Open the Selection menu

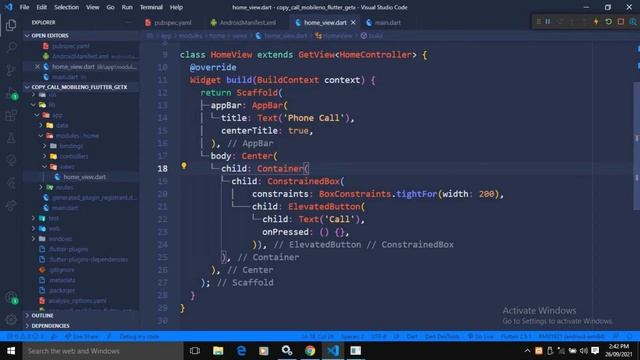tap(66, 7)
